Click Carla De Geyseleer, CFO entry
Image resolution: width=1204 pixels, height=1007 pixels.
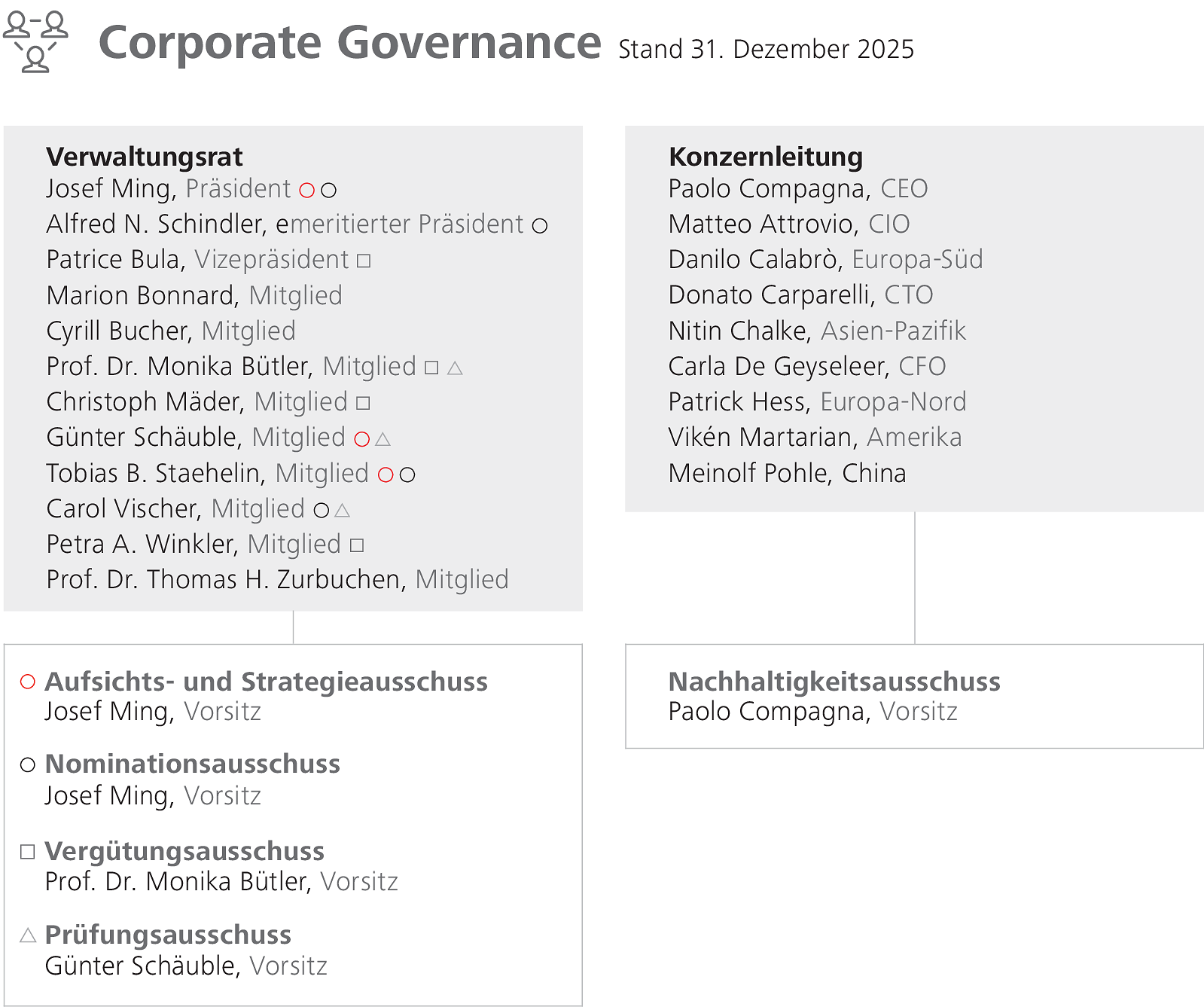tap(806, 366)
